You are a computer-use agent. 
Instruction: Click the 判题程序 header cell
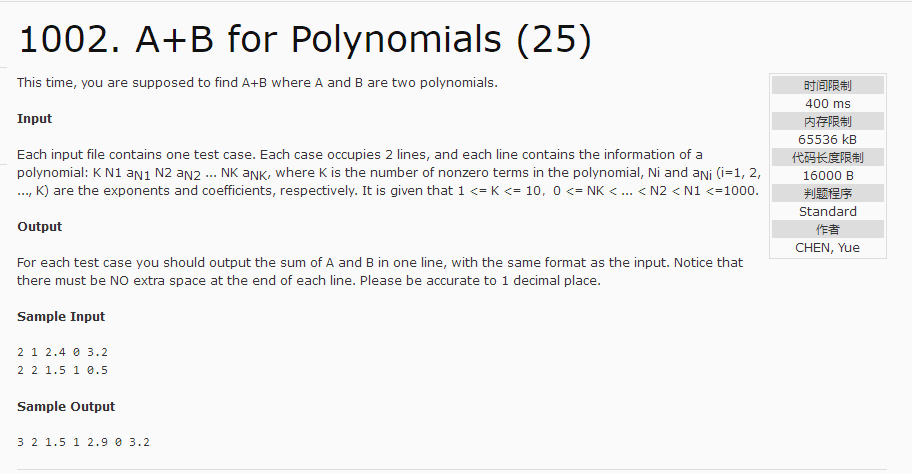(828, 194)
